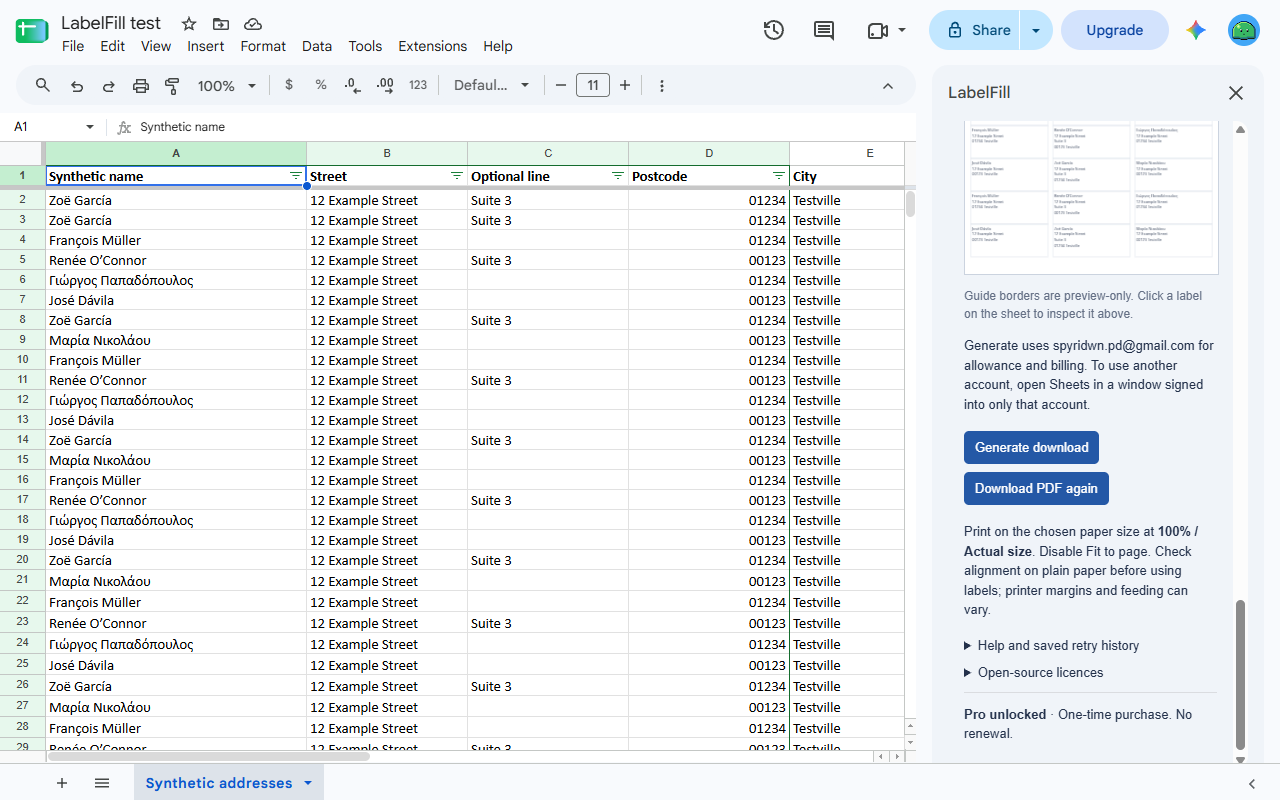Show the all sheets list

(102, 783)
